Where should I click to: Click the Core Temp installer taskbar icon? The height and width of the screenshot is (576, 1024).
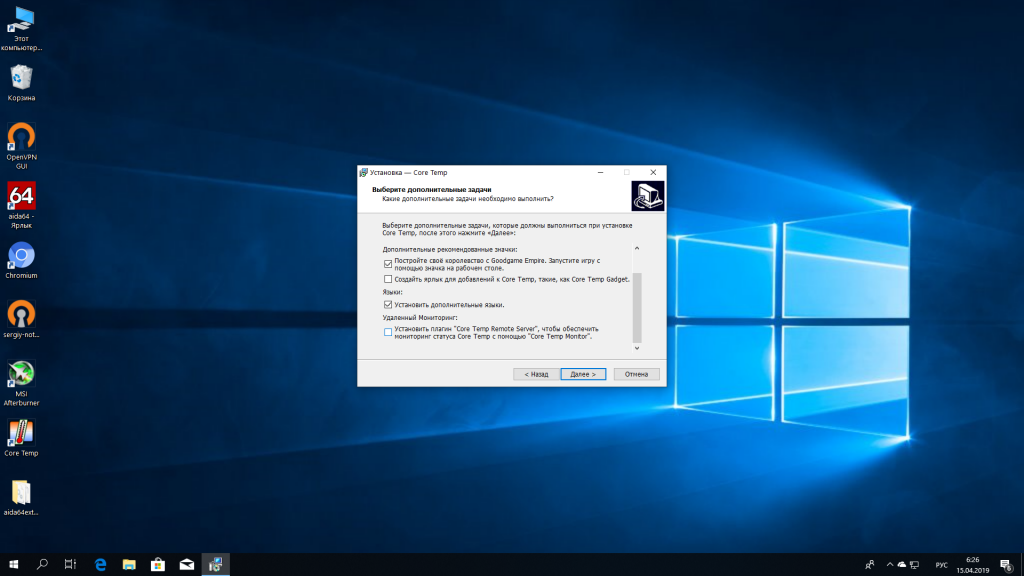coord(215,564)
